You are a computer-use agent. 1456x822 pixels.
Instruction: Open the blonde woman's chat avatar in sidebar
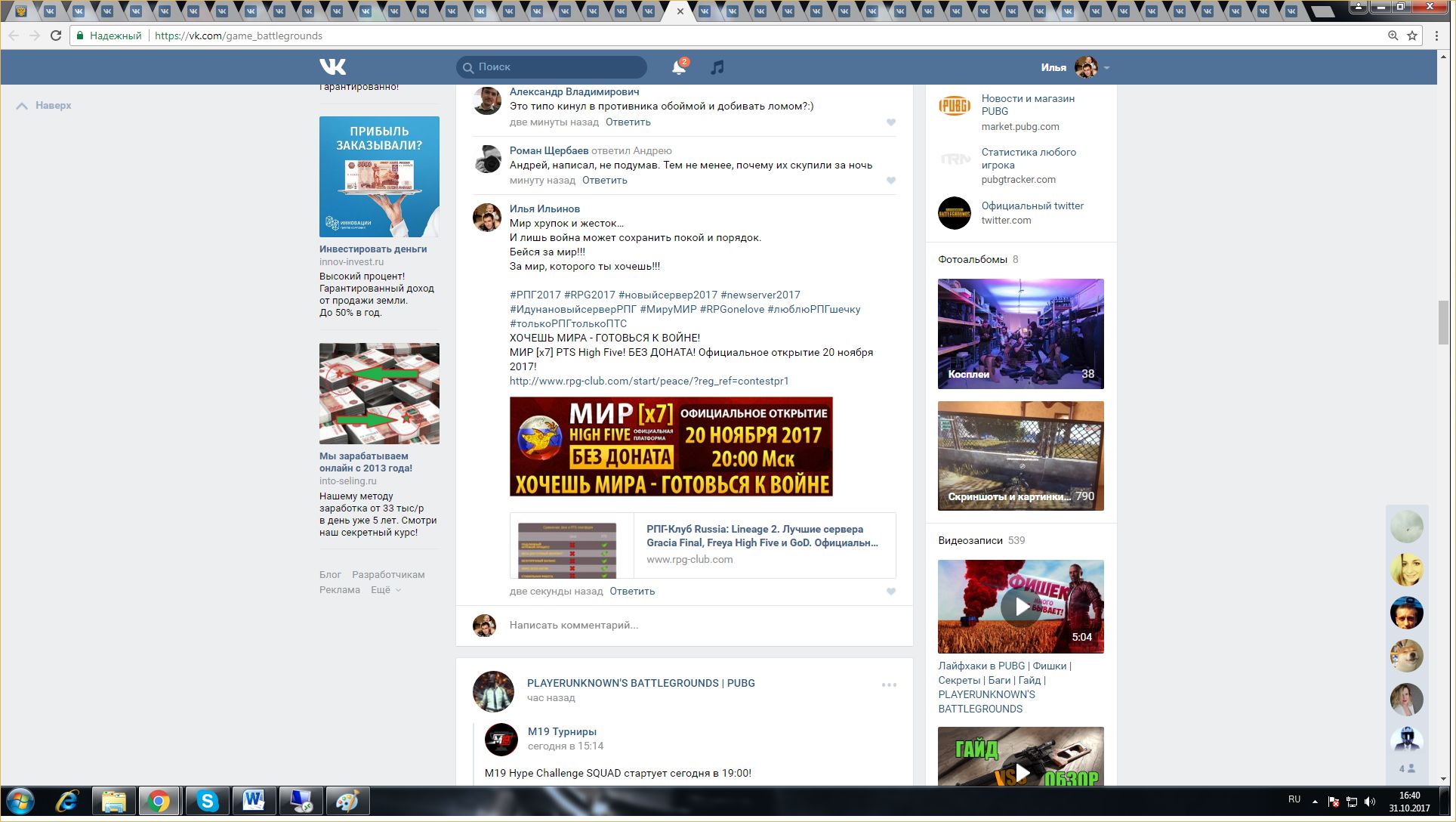click(x=1407, y=570)
